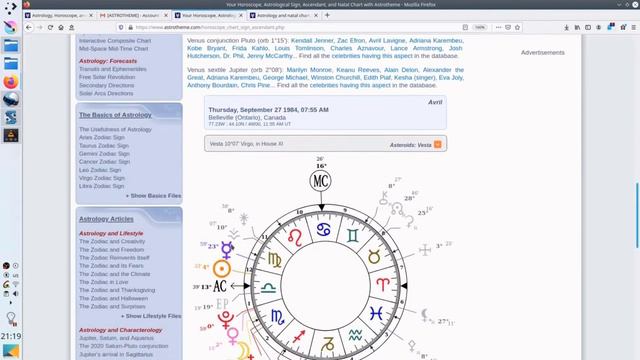Click the Mercury symbol on chart
640x360 pixels.
coord(227,250)
